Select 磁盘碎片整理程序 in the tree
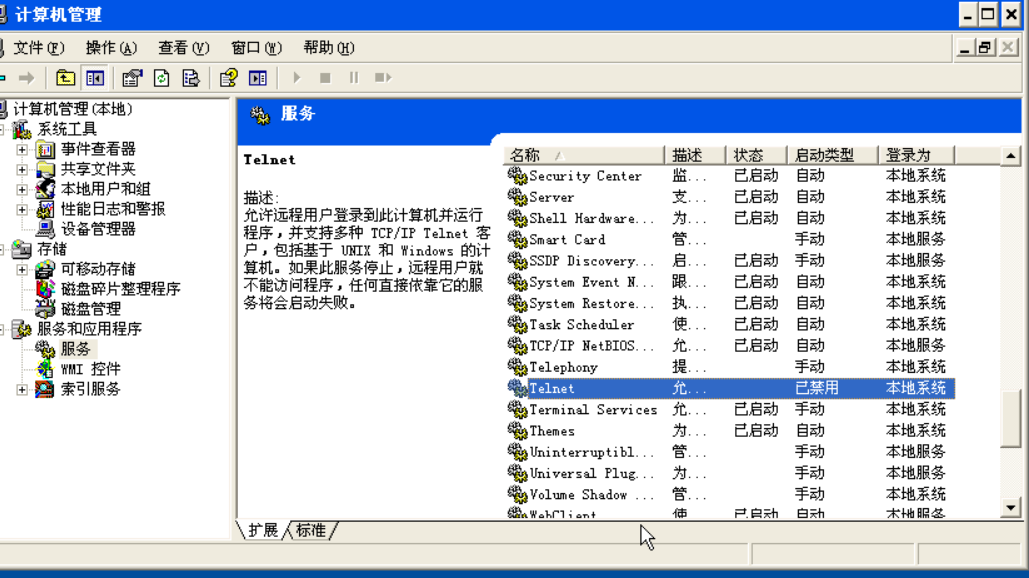The height and width of the screenshot is (578, 1029). [x=120, y=289]
